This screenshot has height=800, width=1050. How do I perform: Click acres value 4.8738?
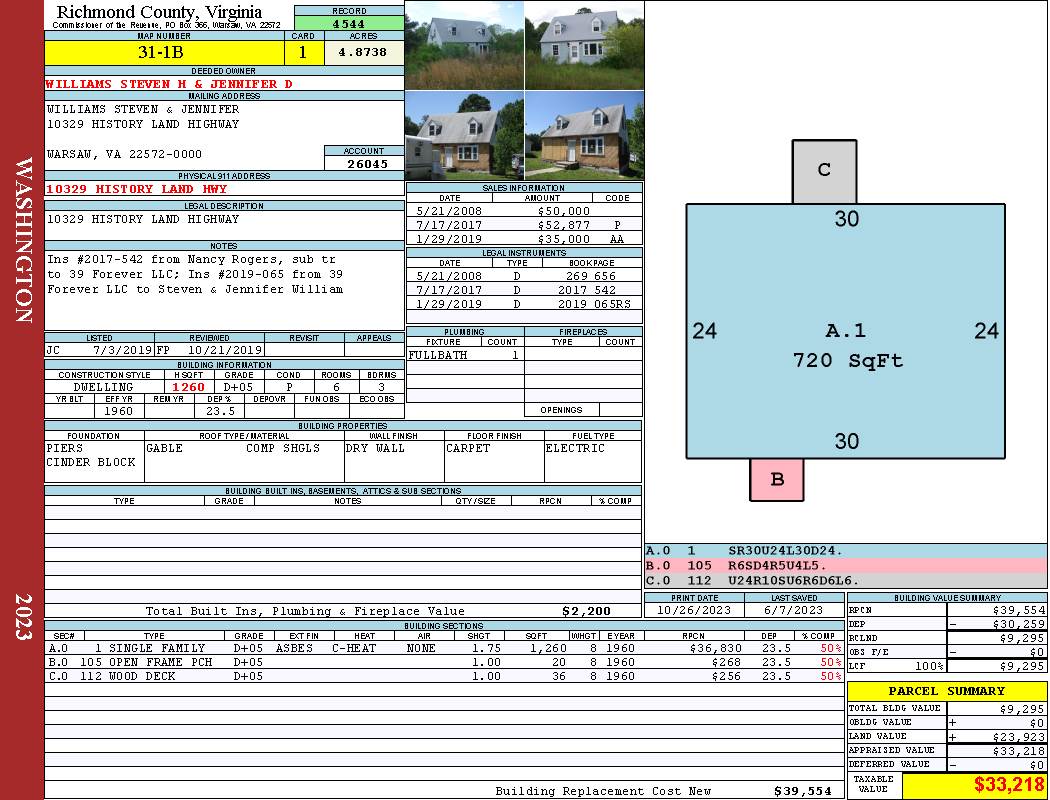(x=363, y=52)
